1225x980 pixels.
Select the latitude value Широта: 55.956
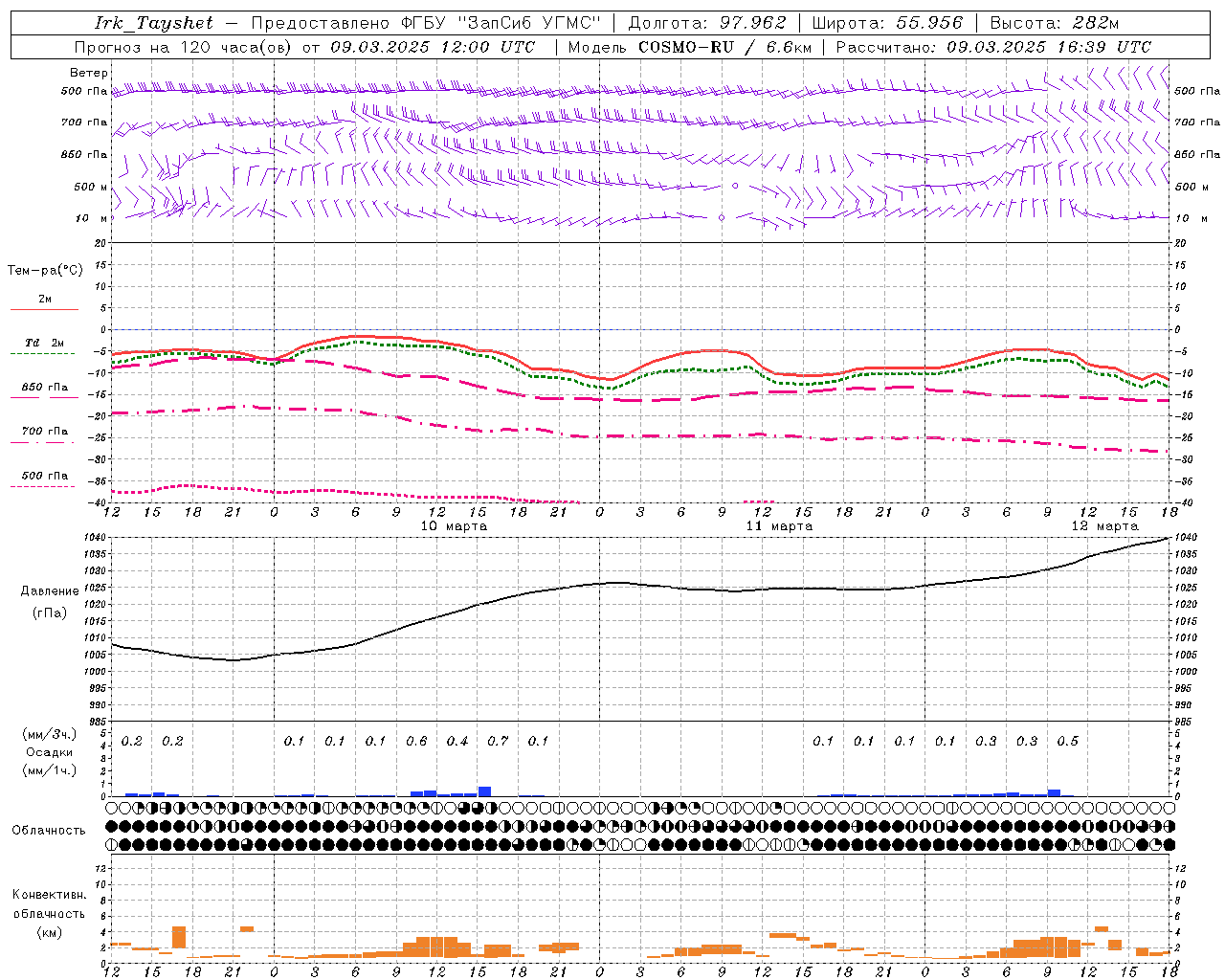(x=887, y=23)
